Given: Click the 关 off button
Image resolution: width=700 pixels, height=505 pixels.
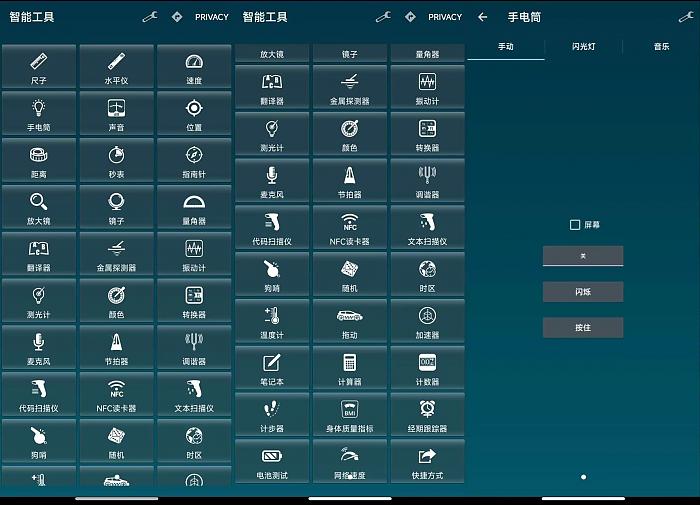Looking at the screenshot, I should [583, 256].
